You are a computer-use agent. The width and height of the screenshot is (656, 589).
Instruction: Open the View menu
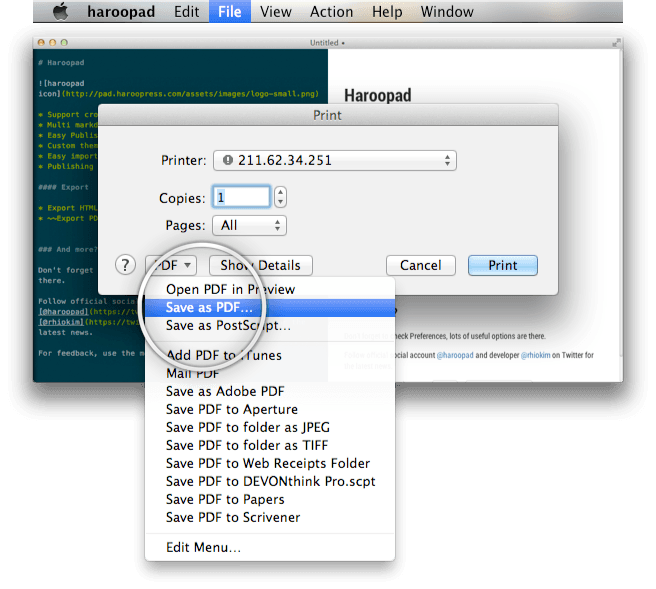click(275, 12)
